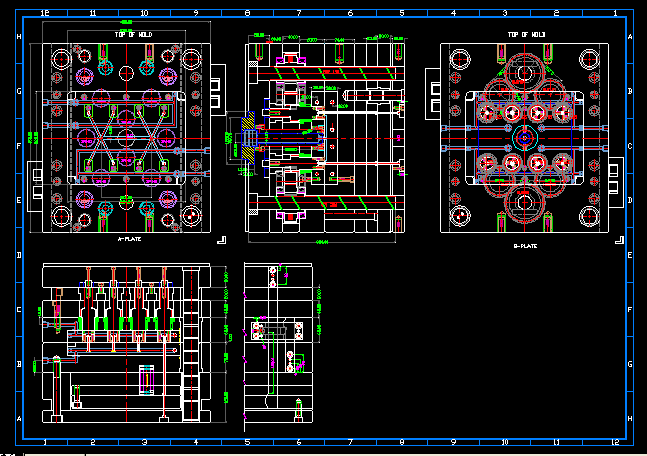This screenshot has width=647, height=456.
Task: Click zone number 7 on the top border
Action: tap(299, 13)
